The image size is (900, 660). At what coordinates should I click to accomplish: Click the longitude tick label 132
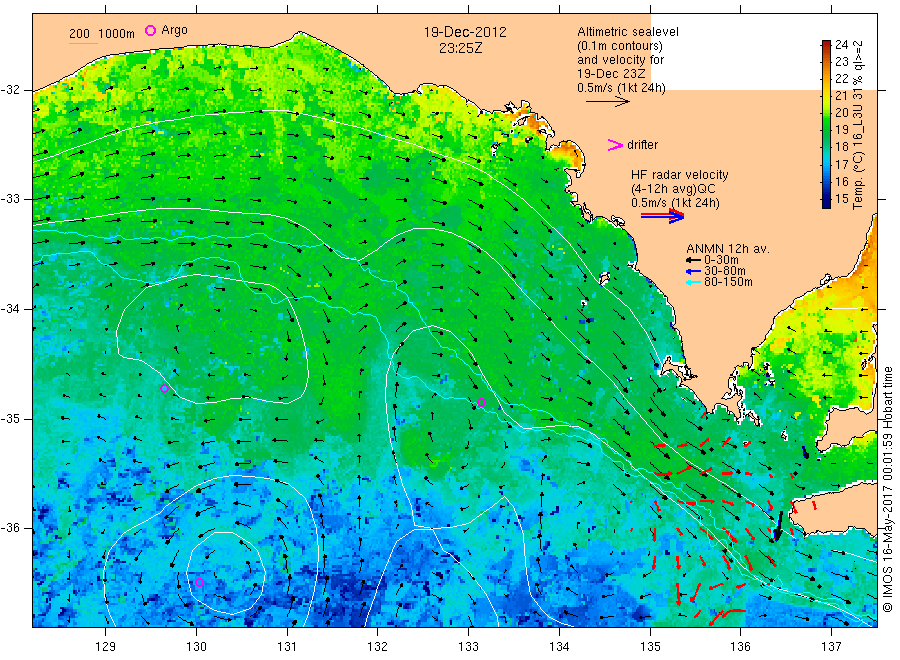click(378, 647)
